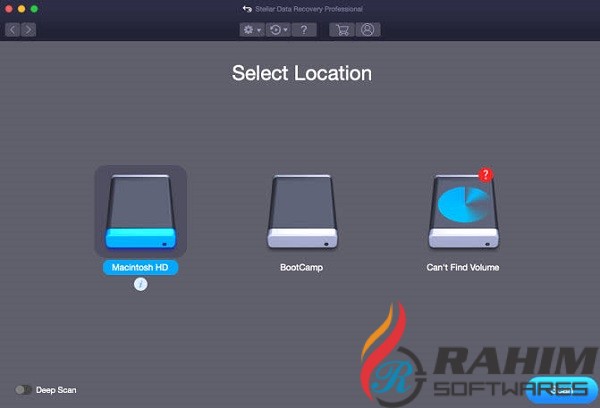Click the Macintosh HD label
The image size is (600, 408).
pyautogui.click(x=140, y=267)
